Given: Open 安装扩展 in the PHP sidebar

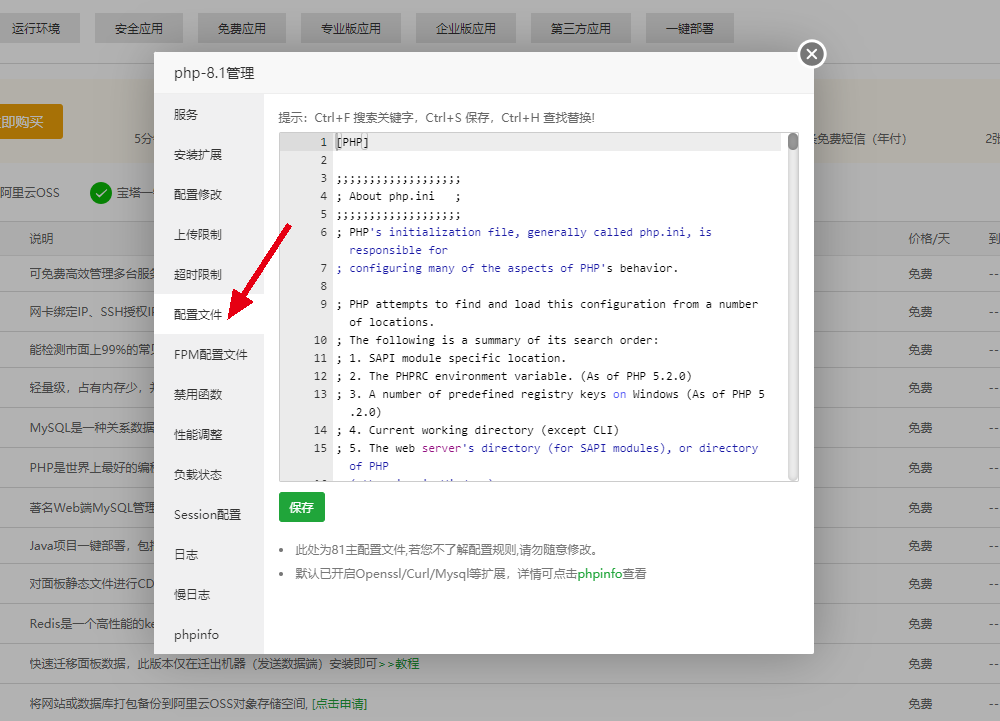Looking at the screenshot, I should pos(198,155).
